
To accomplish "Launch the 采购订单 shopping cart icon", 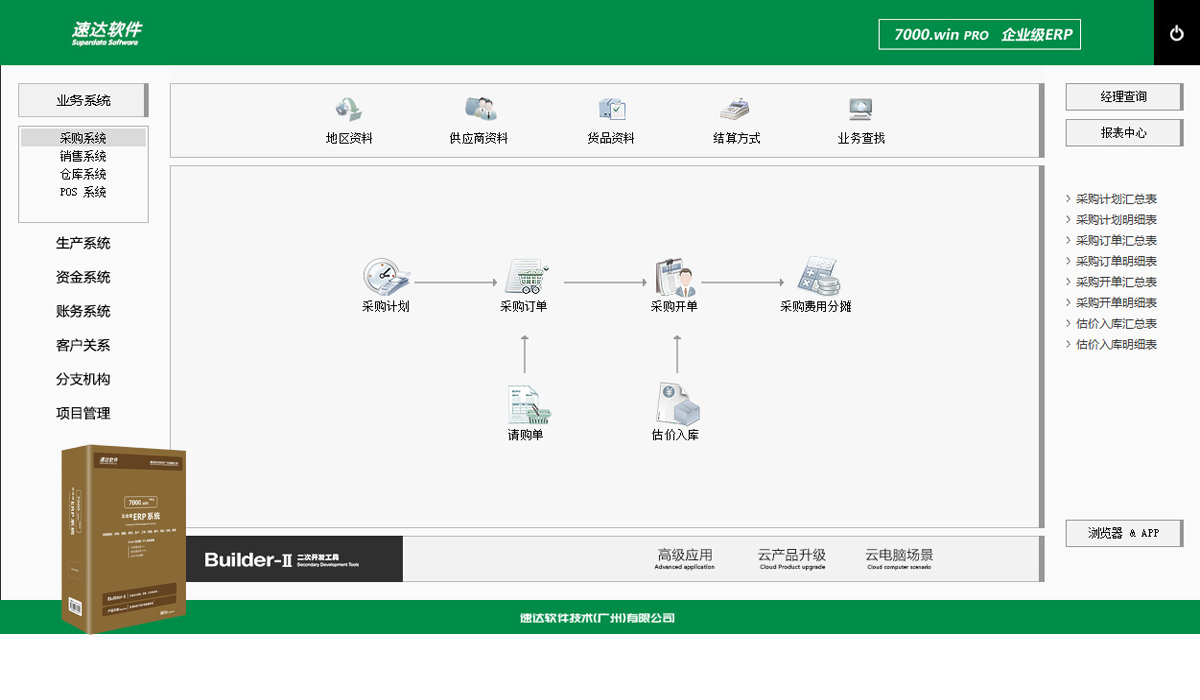I will pos(525,276).
